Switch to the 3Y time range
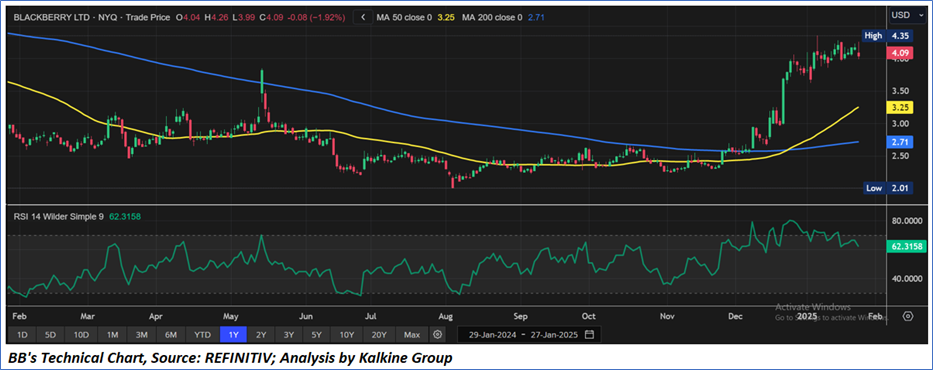The width and height of the screenshot is (933, 370). (x=289, y=335)
